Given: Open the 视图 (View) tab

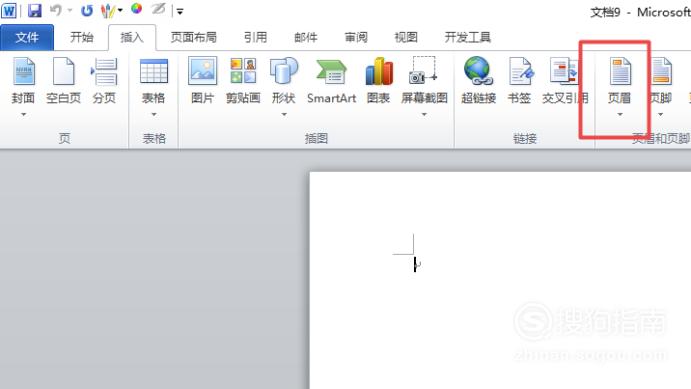Looking at the screenshot, I should coord(406,37).
